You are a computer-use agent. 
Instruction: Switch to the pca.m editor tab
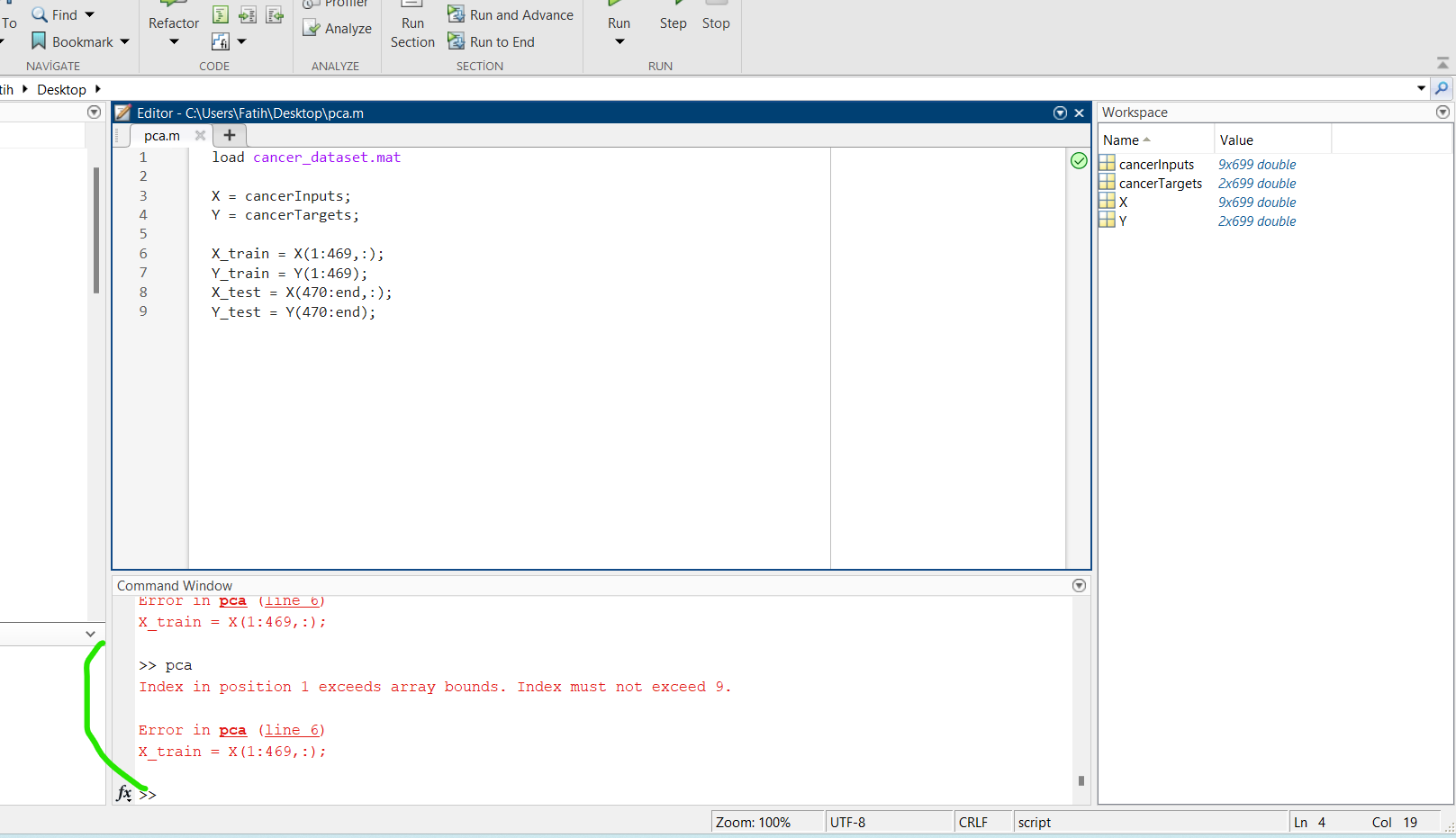162,136
